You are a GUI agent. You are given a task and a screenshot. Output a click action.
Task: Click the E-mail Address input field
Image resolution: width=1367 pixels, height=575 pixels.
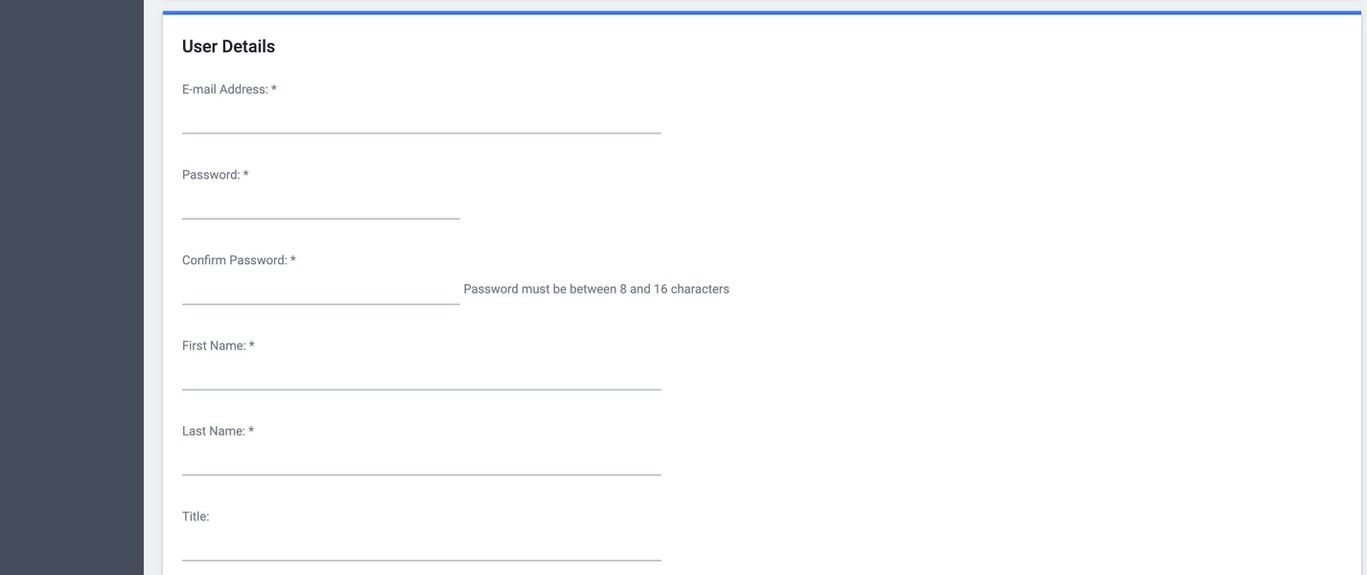coord(421,120)
